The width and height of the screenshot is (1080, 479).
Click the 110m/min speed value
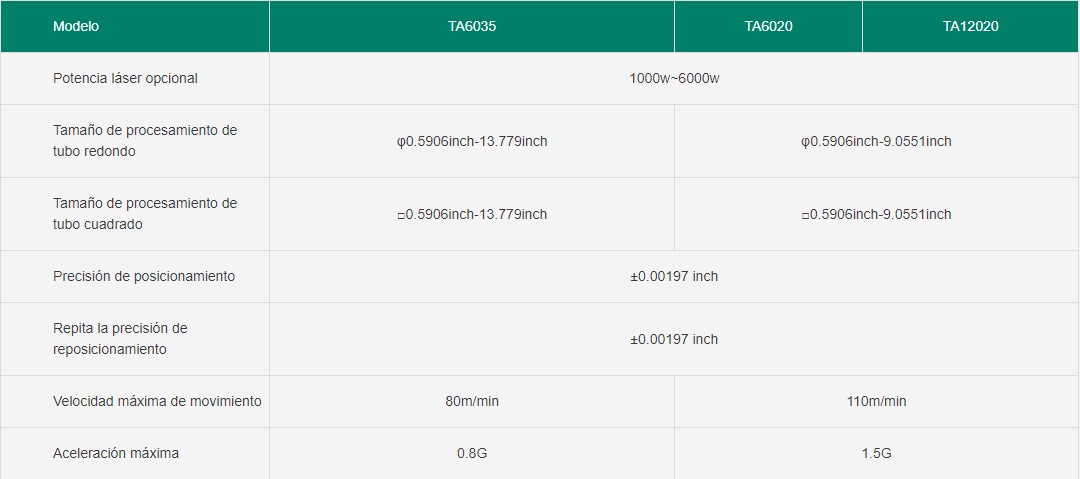[x=877, y=401]
